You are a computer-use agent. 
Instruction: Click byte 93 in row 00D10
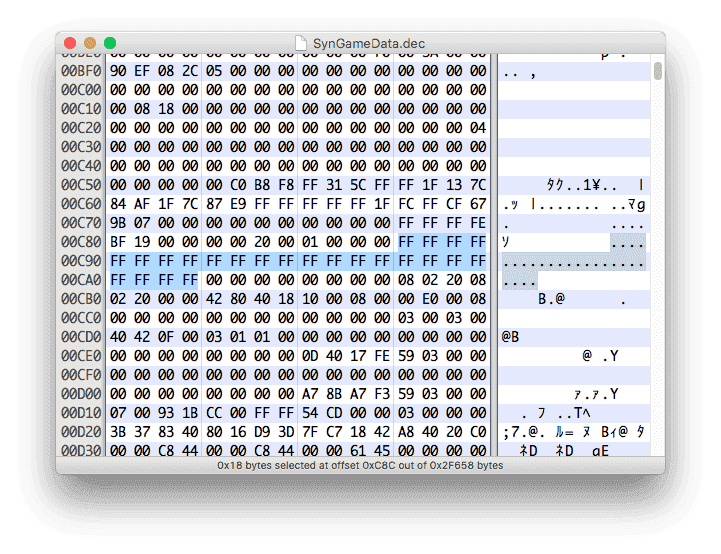pos(166,413)
